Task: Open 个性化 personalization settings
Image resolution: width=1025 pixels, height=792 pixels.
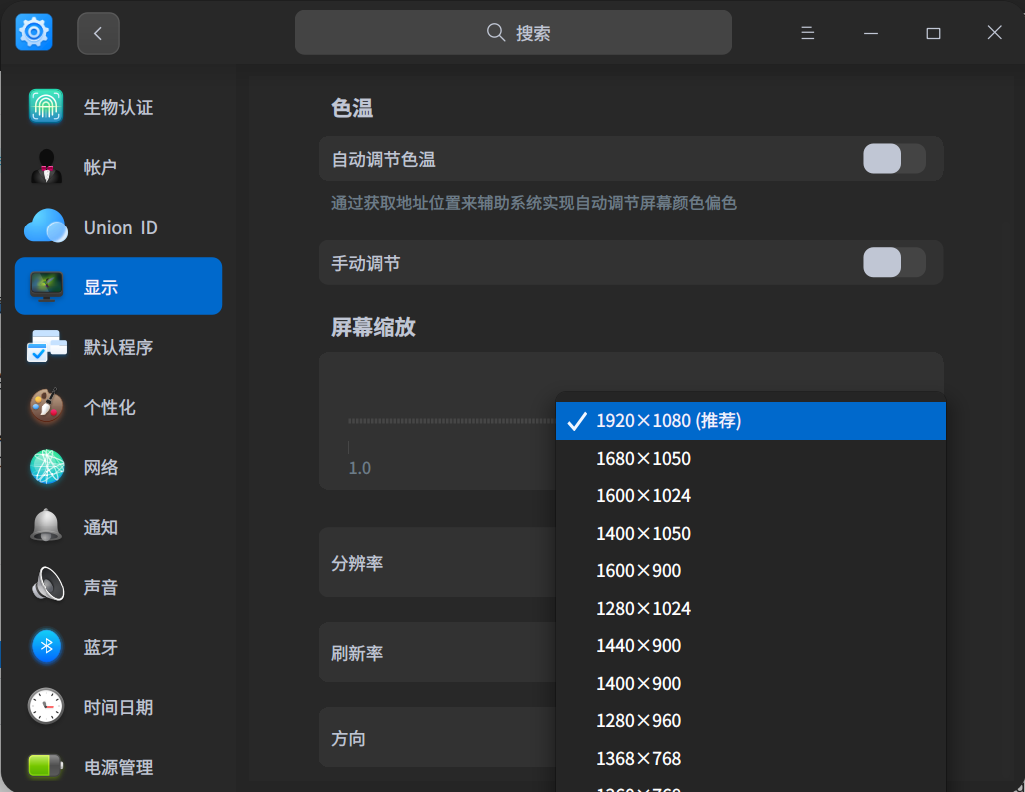Action: tap(118, 407)
